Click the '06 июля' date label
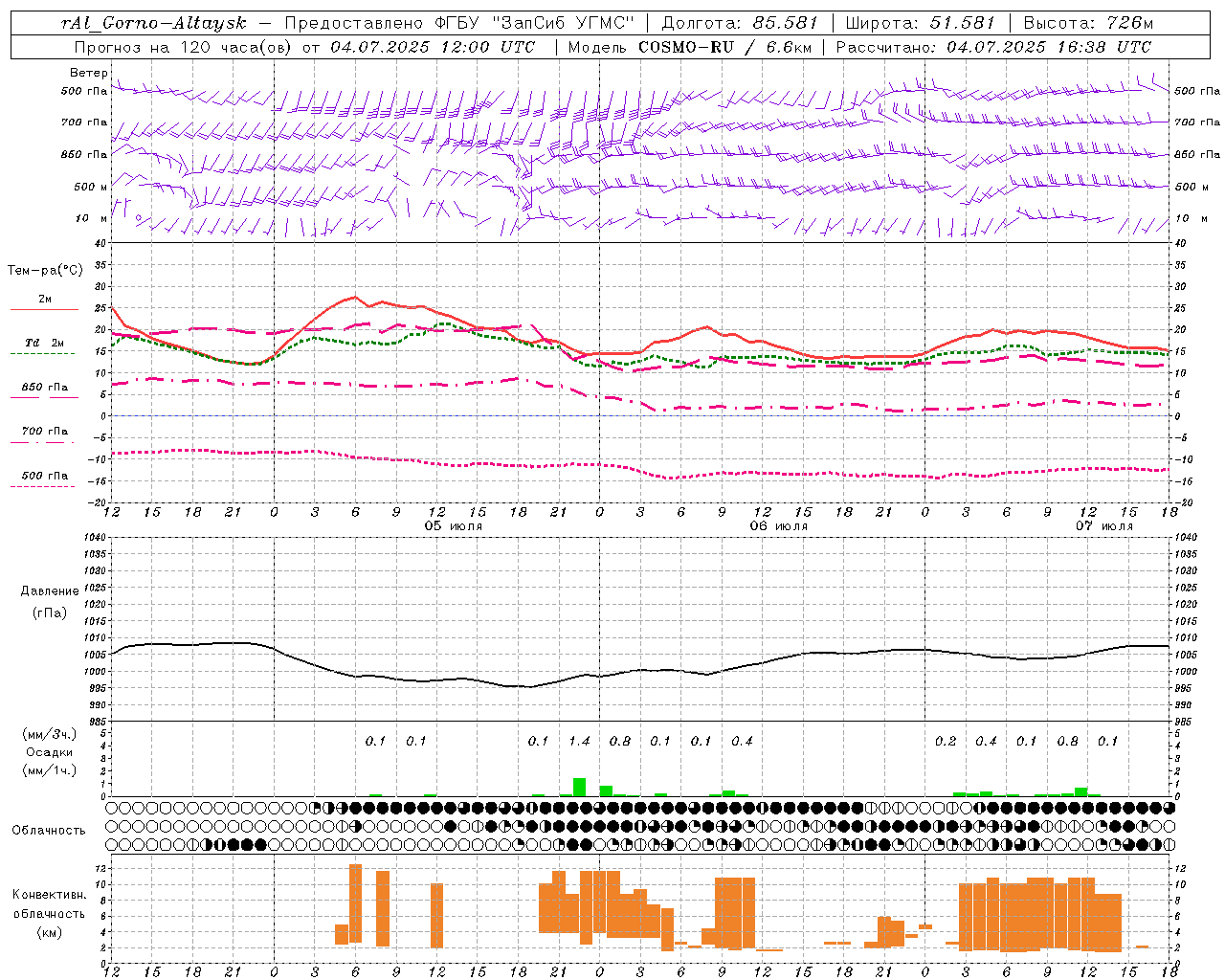Viewport: 1225px width, 980px height. [779, 526]
